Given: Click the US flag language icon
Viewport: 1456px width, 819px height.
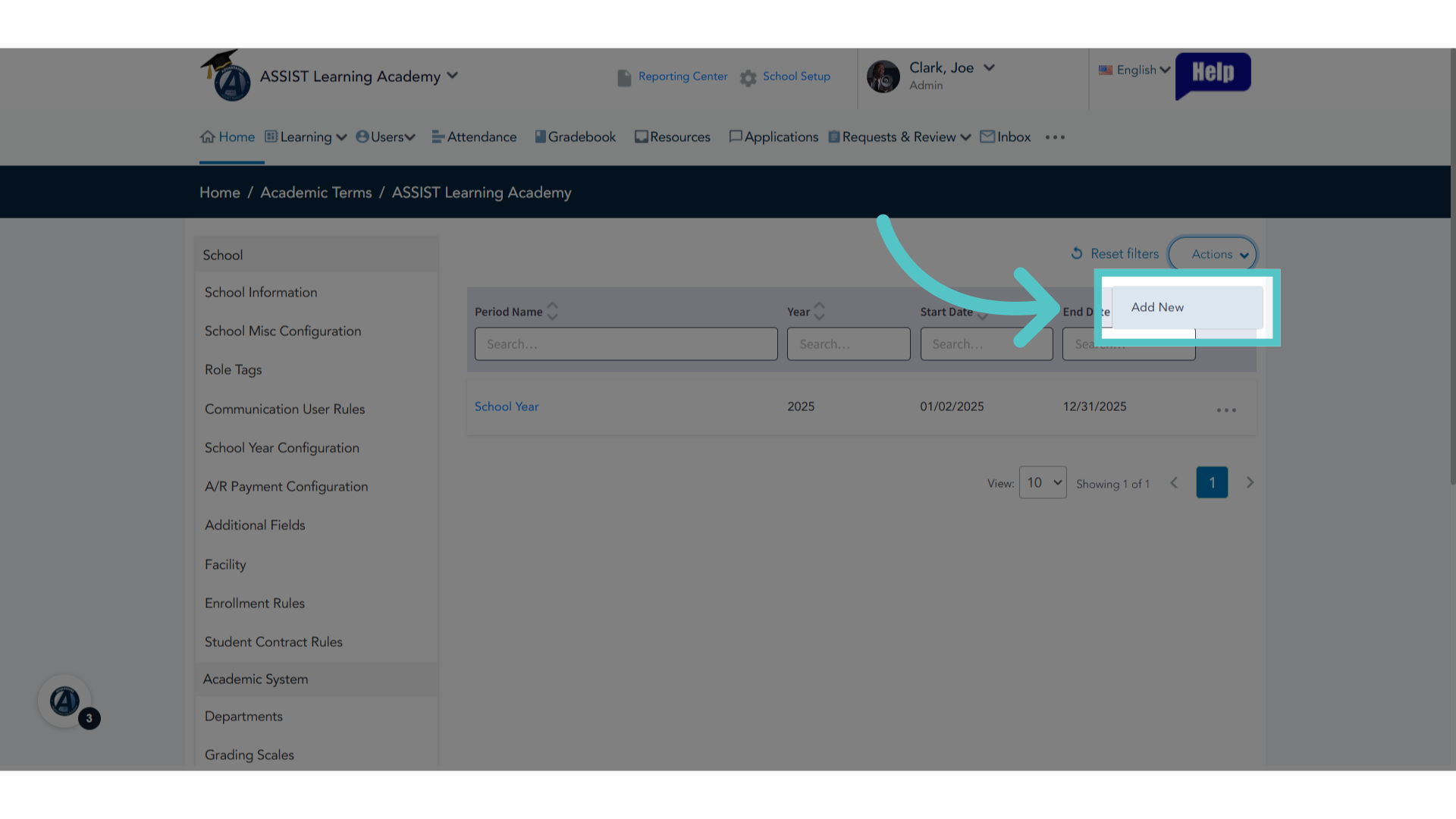Looking at the screenshot, I should click(1106, 70).
